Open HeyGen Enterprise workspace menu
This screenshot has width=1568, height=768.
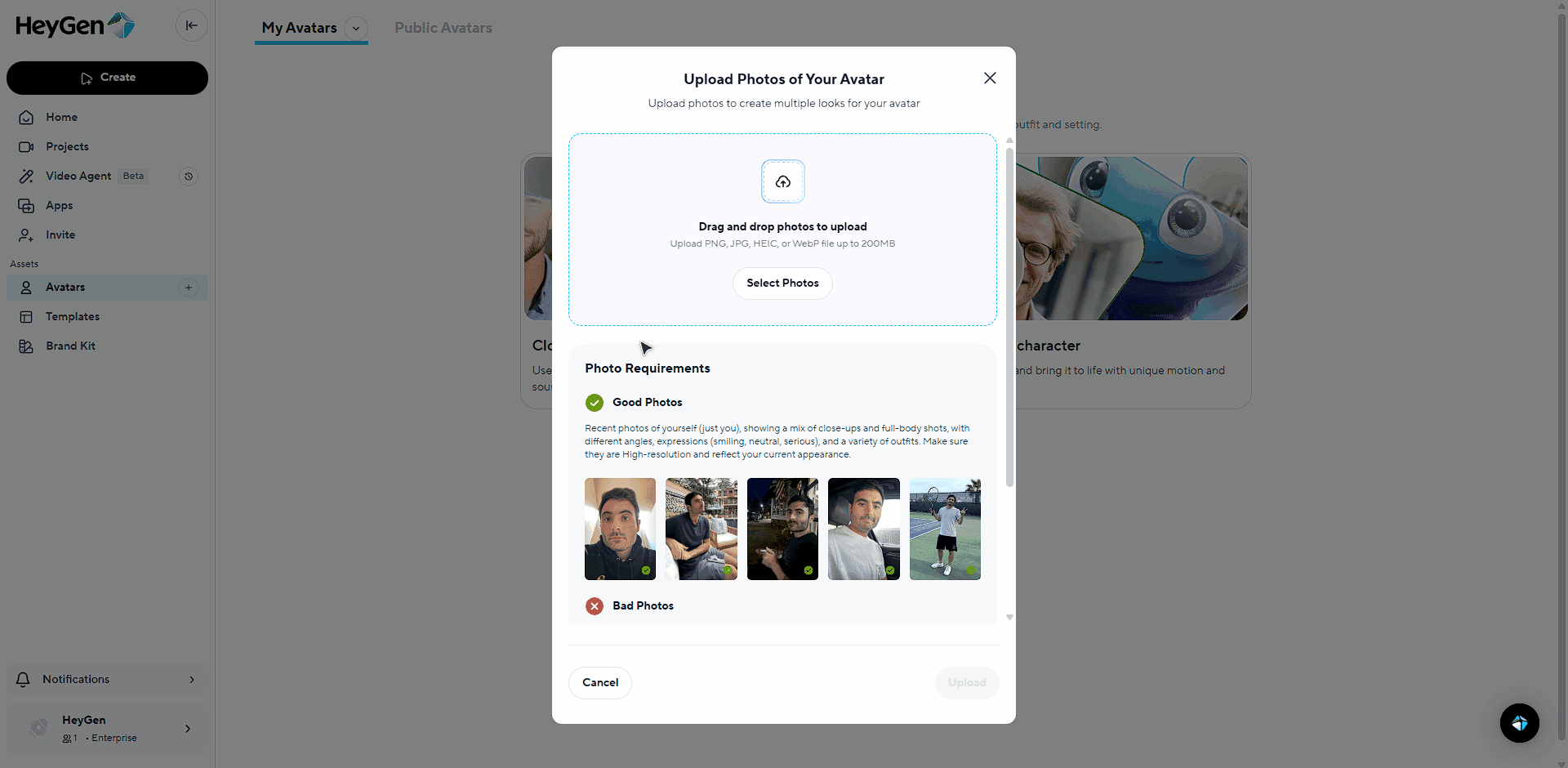click(107, 729)
